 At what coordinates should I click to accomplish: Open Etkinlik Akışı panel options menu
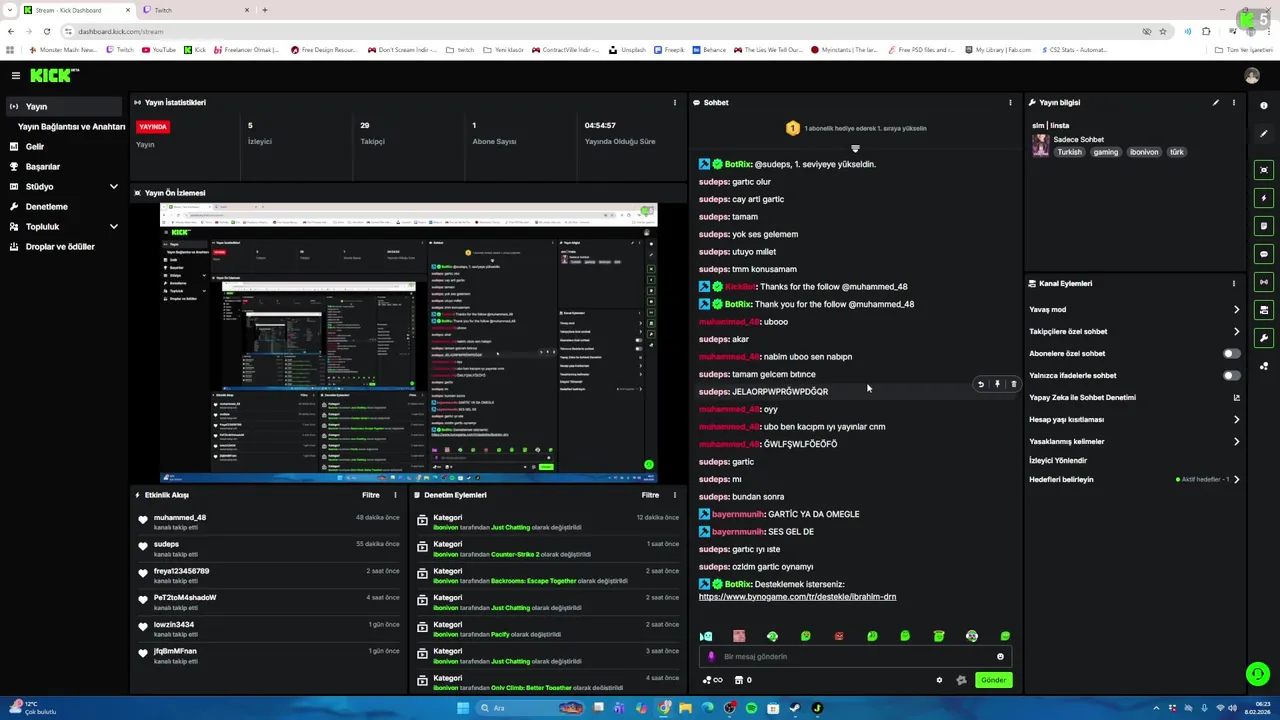coord(395,495)
